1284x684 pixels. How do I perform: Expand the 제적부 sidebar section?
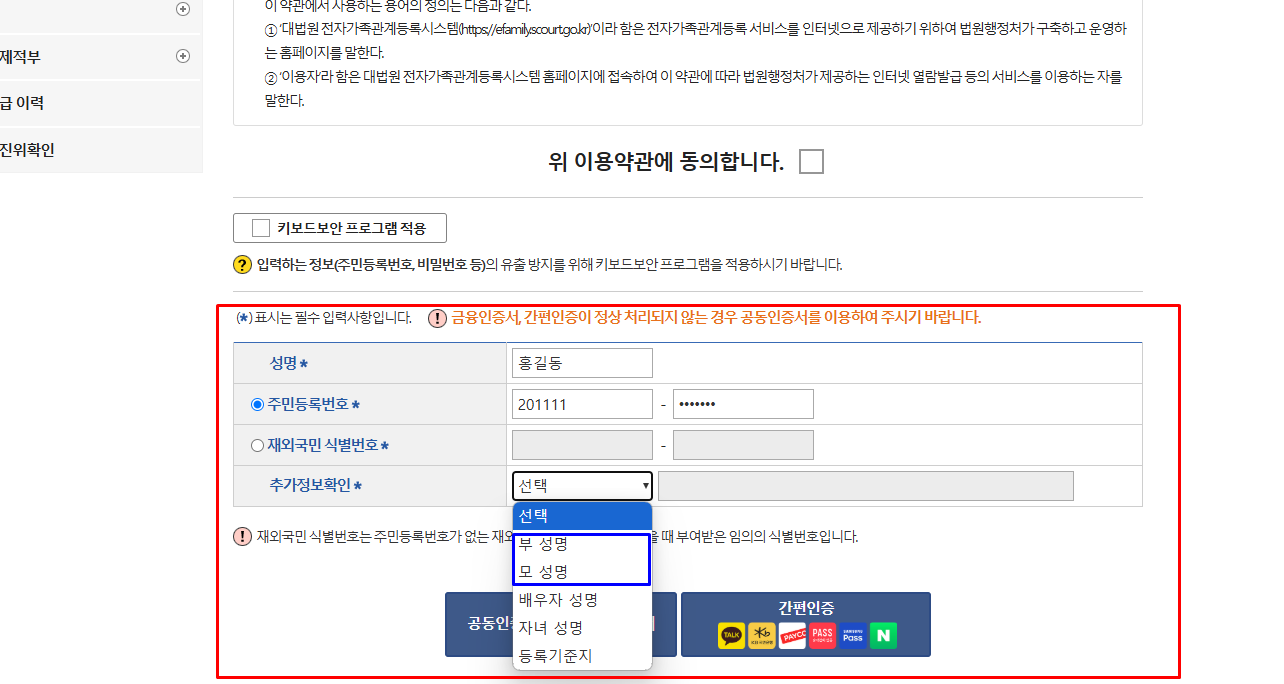[182, 57]
